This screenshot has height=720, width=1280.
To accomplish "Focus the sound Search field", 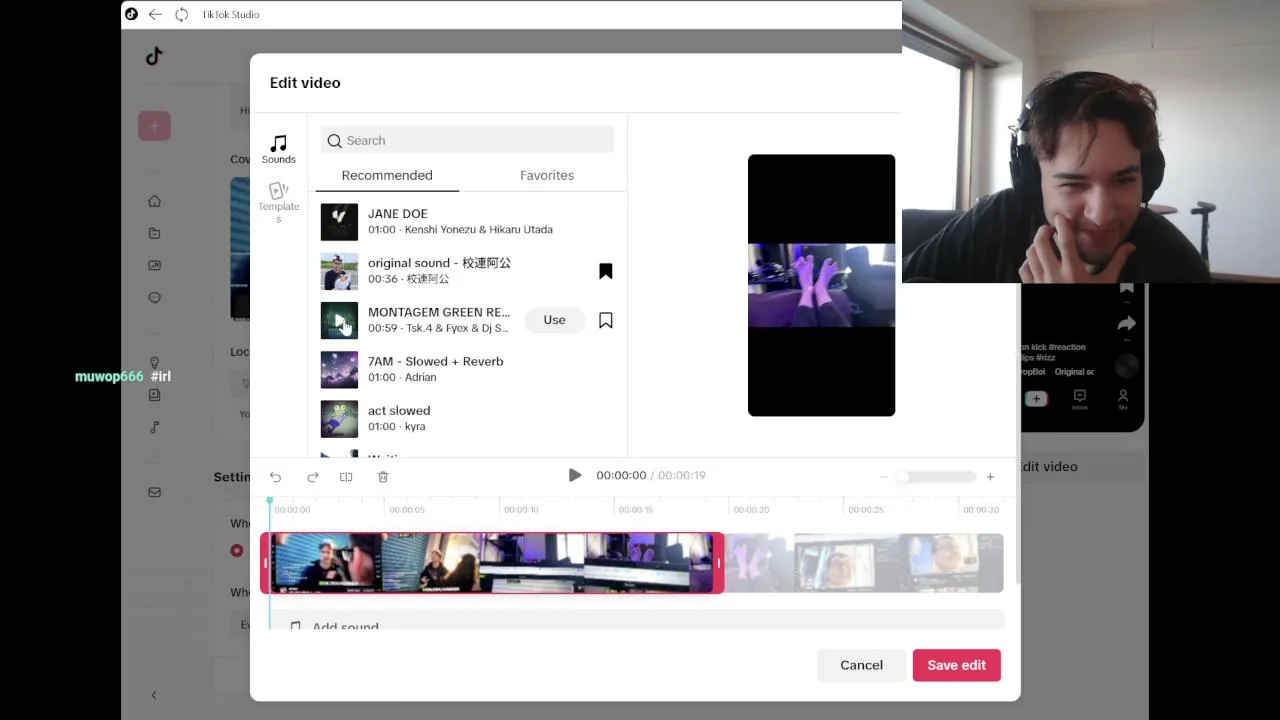I will pos(467,141).
